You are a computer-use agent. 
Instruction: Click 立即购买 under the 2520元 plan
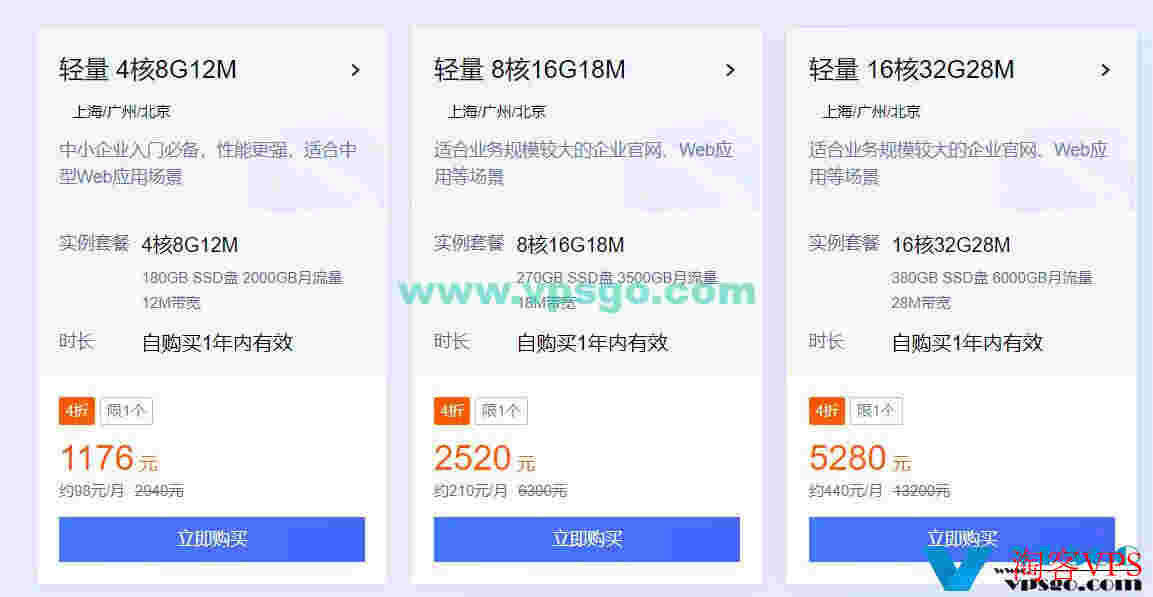[587, 539]
